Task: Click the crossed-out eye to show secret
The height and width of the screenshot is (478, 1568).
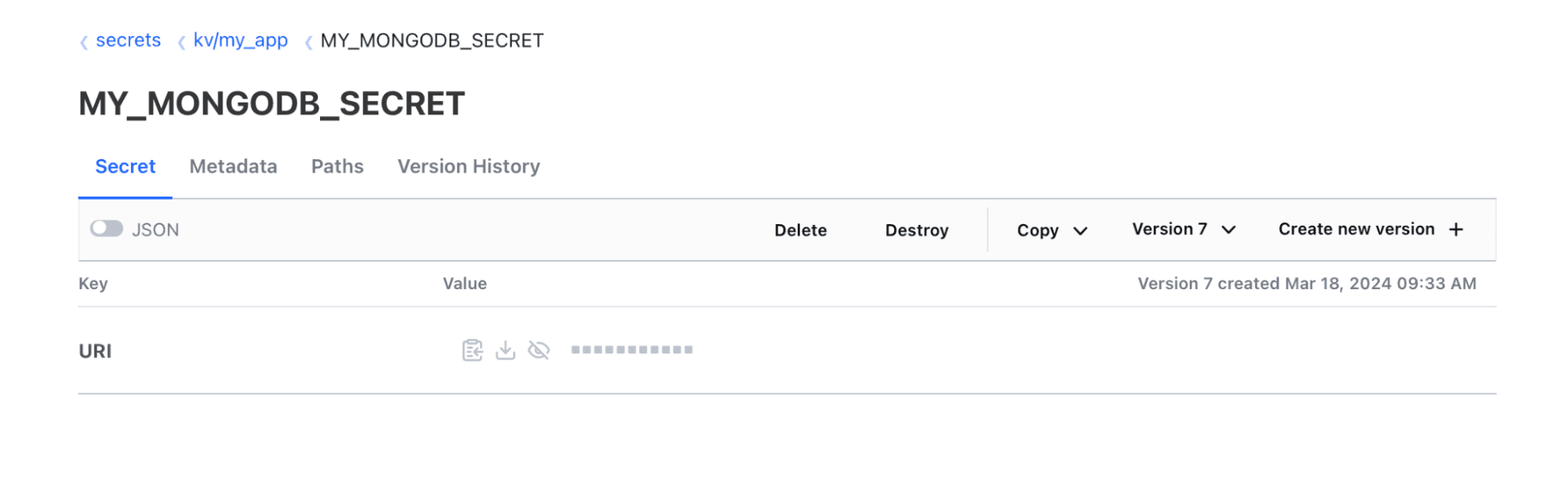Action: point(540,350)
